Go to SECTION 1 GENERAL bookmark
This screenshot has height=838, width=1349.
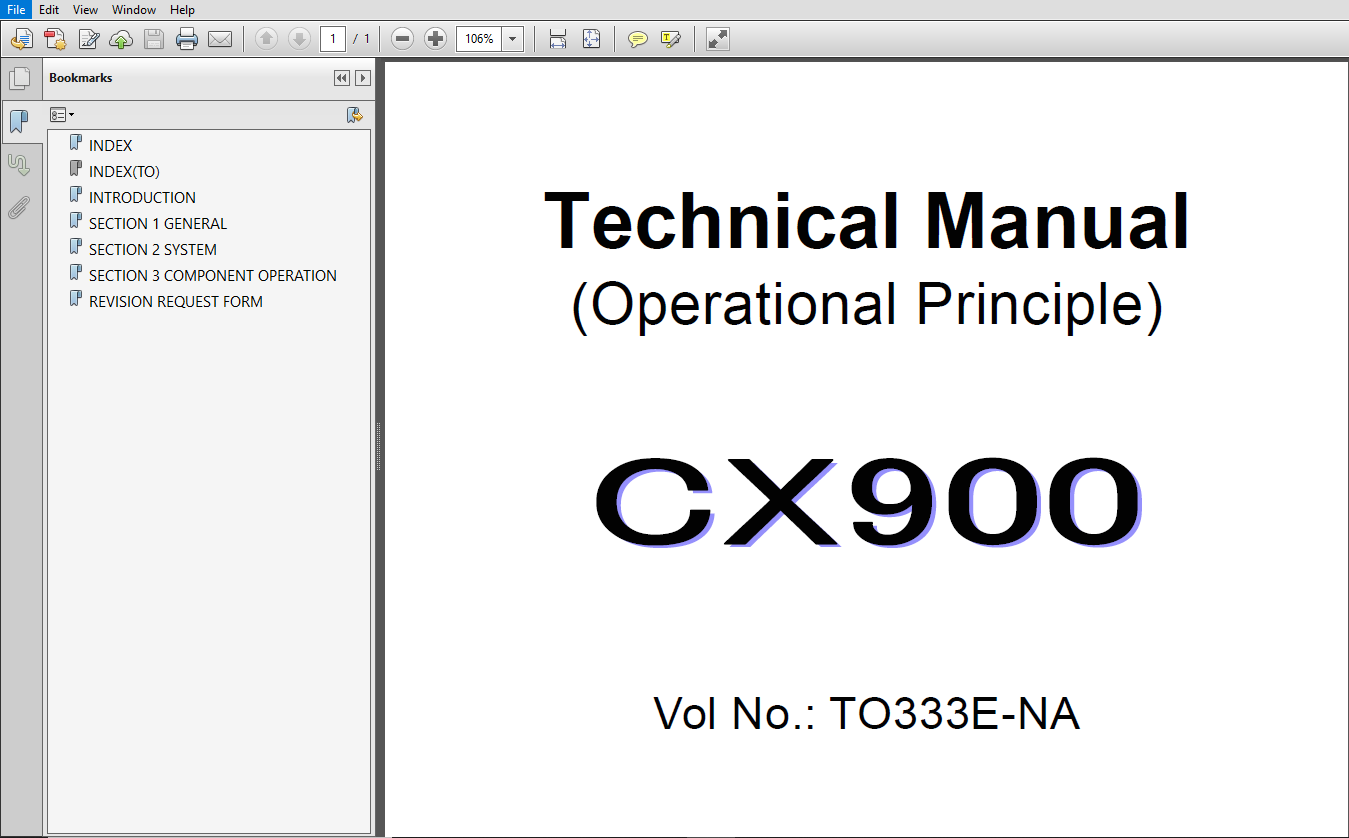click(x=158, y=223)
